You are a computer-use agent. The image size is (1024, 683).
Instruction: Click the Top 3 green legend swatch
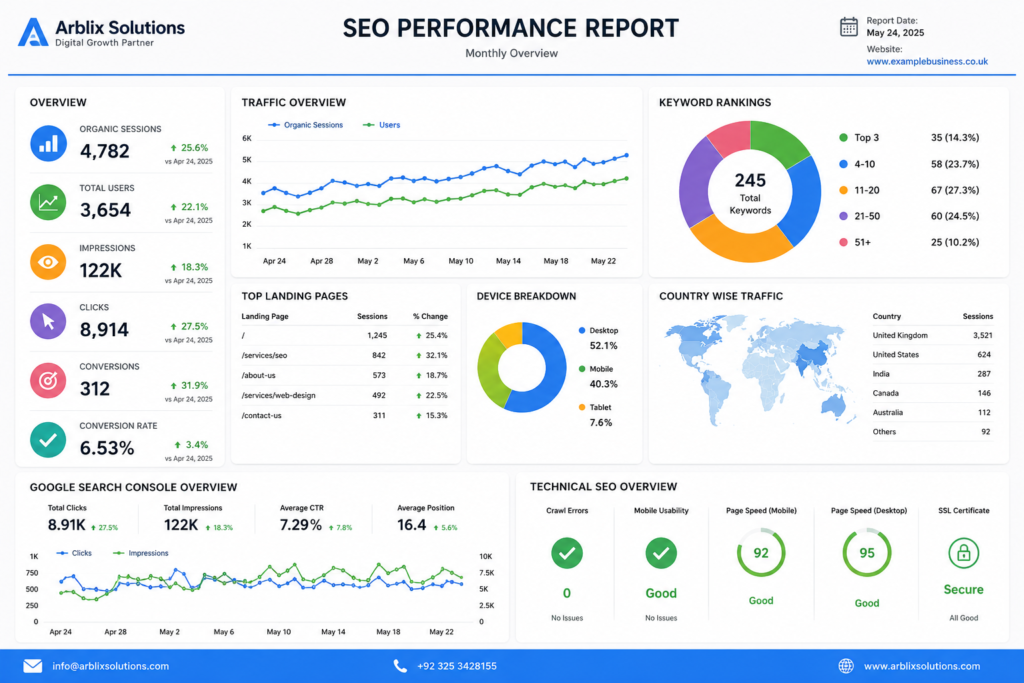coord(843,138)
